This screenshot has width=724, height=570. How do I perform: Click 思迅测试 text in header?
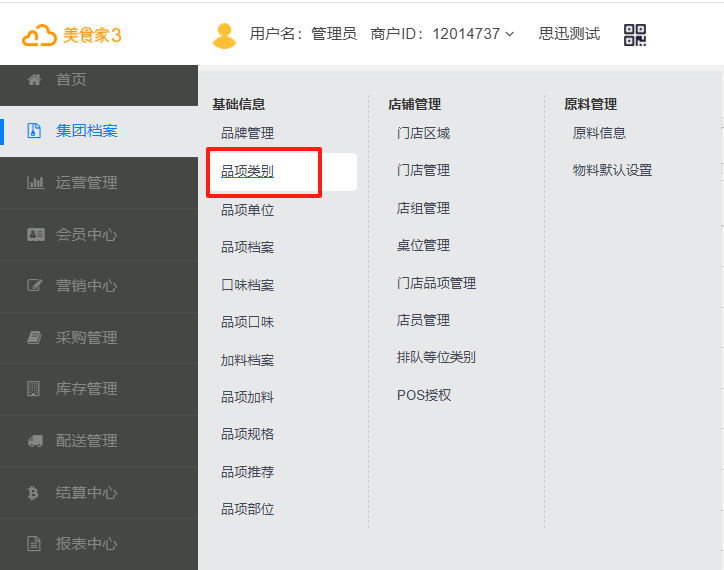pyautogui.click(x=569, y=34)
